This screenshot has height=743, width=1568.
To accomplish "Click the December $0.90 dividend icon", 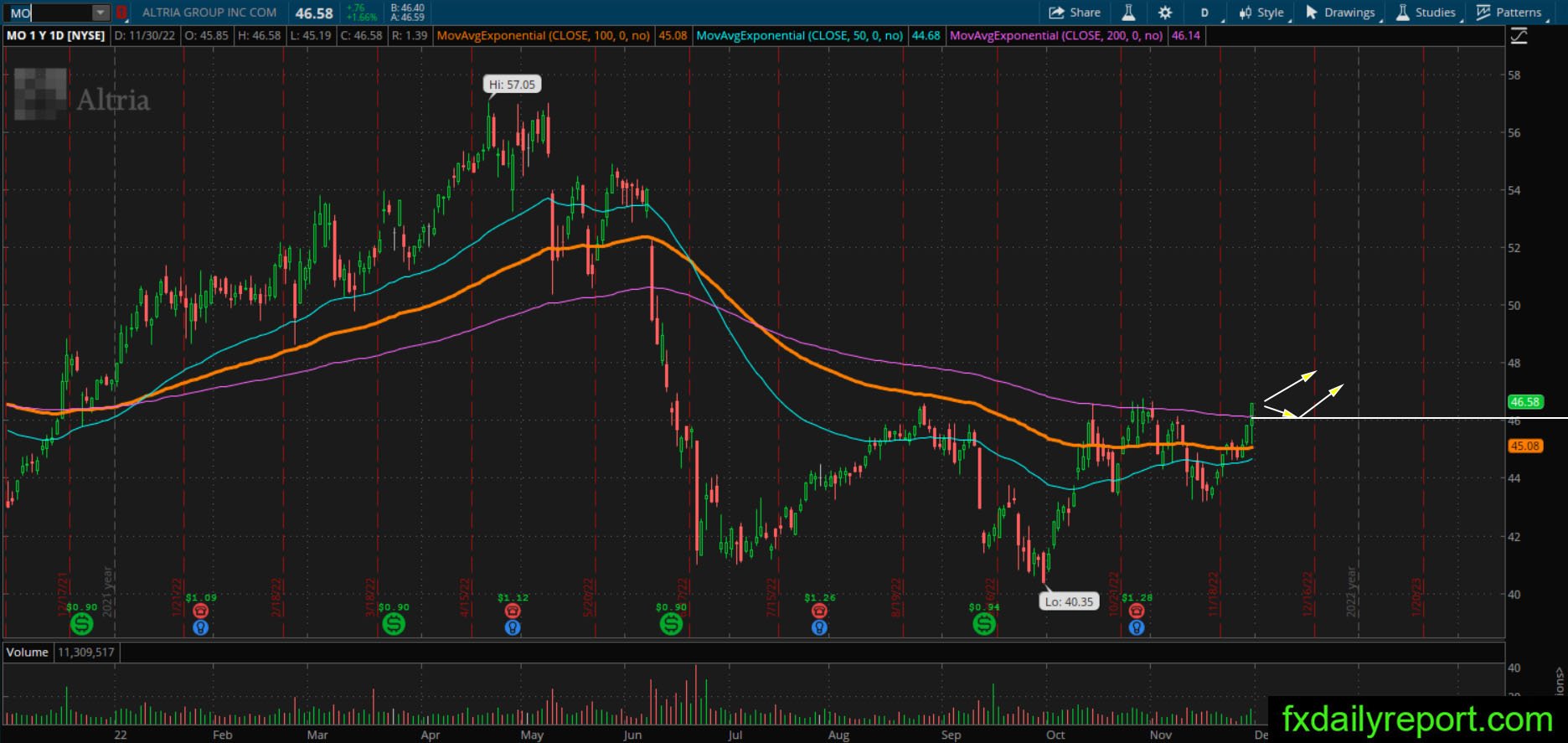I will click(81, 623).
